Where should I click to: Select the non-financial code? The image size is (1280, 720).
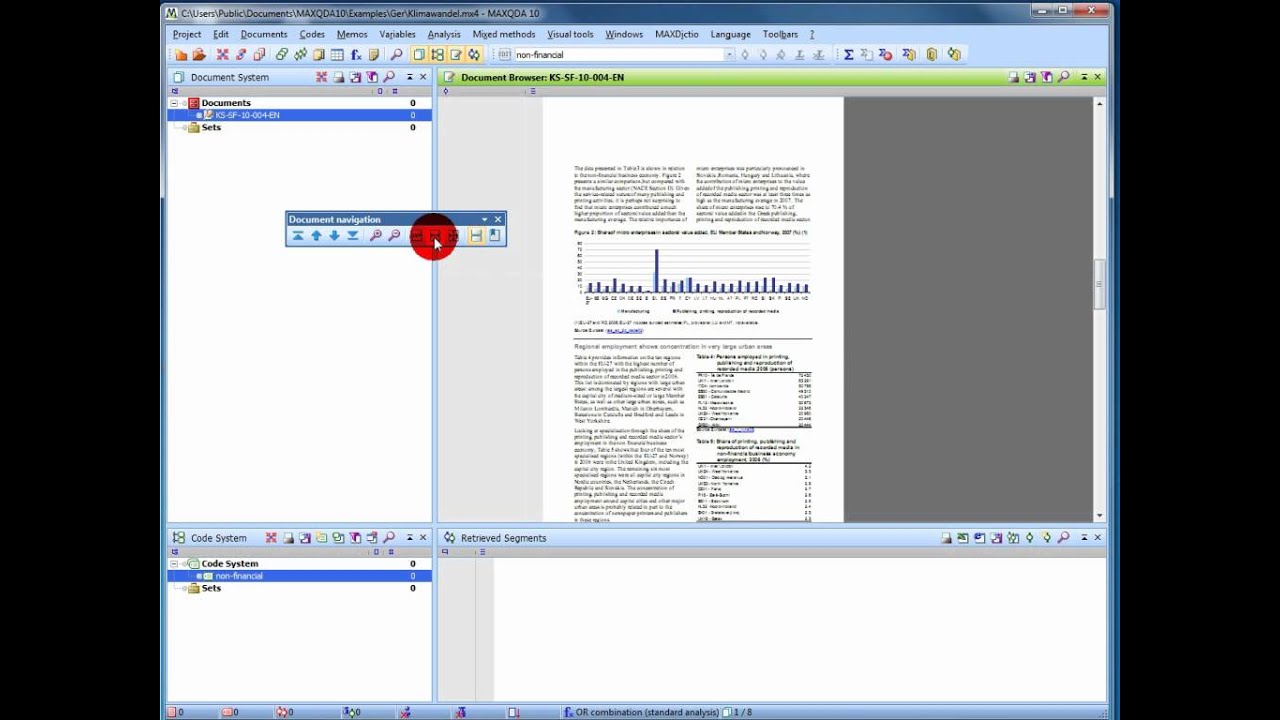239,576
